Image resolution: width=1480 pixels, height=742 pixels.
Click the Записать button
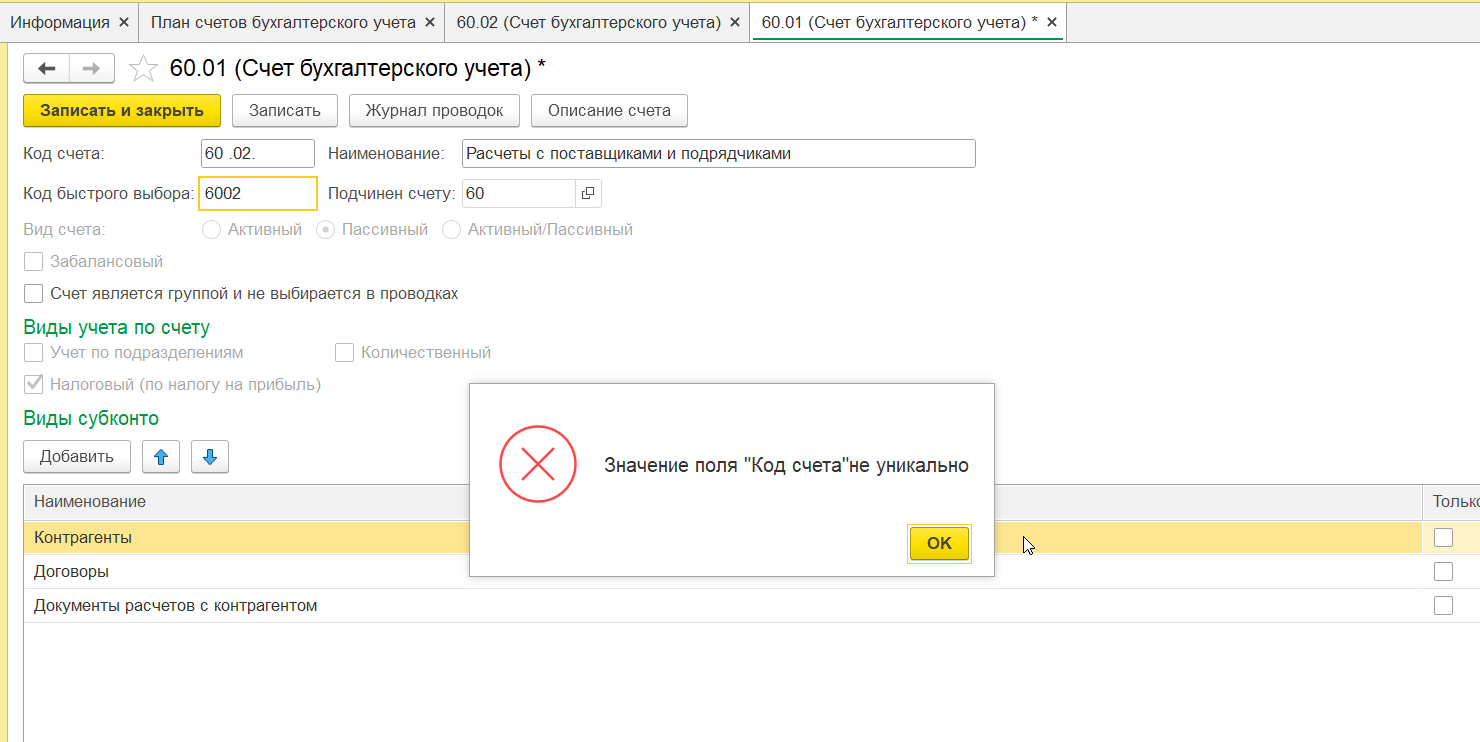[x=285, y=110]
